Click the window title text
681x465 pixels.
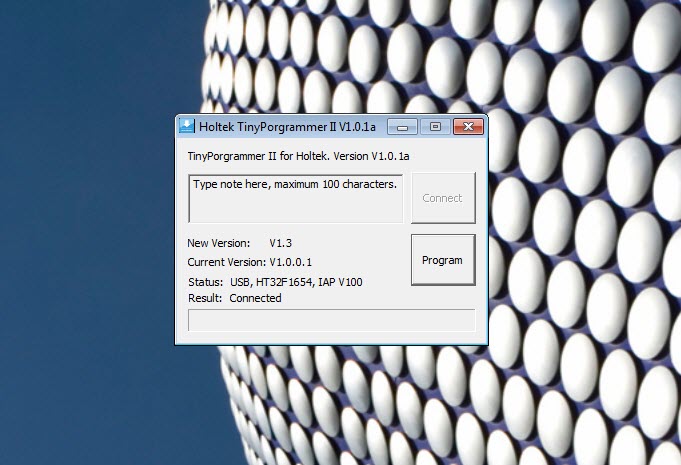287,127
